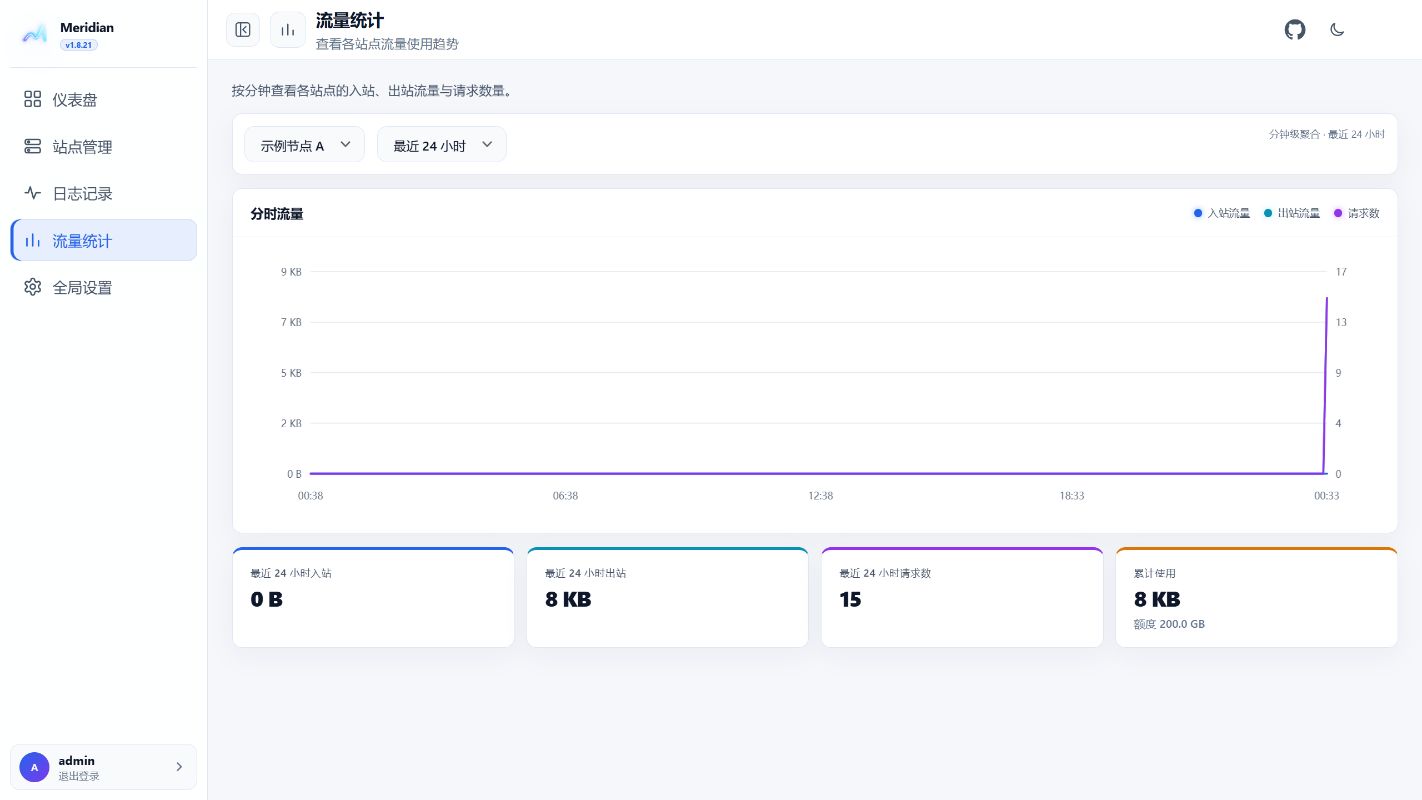Click the Meridian logo icon
1422x800 pixels.
(34, 34)
